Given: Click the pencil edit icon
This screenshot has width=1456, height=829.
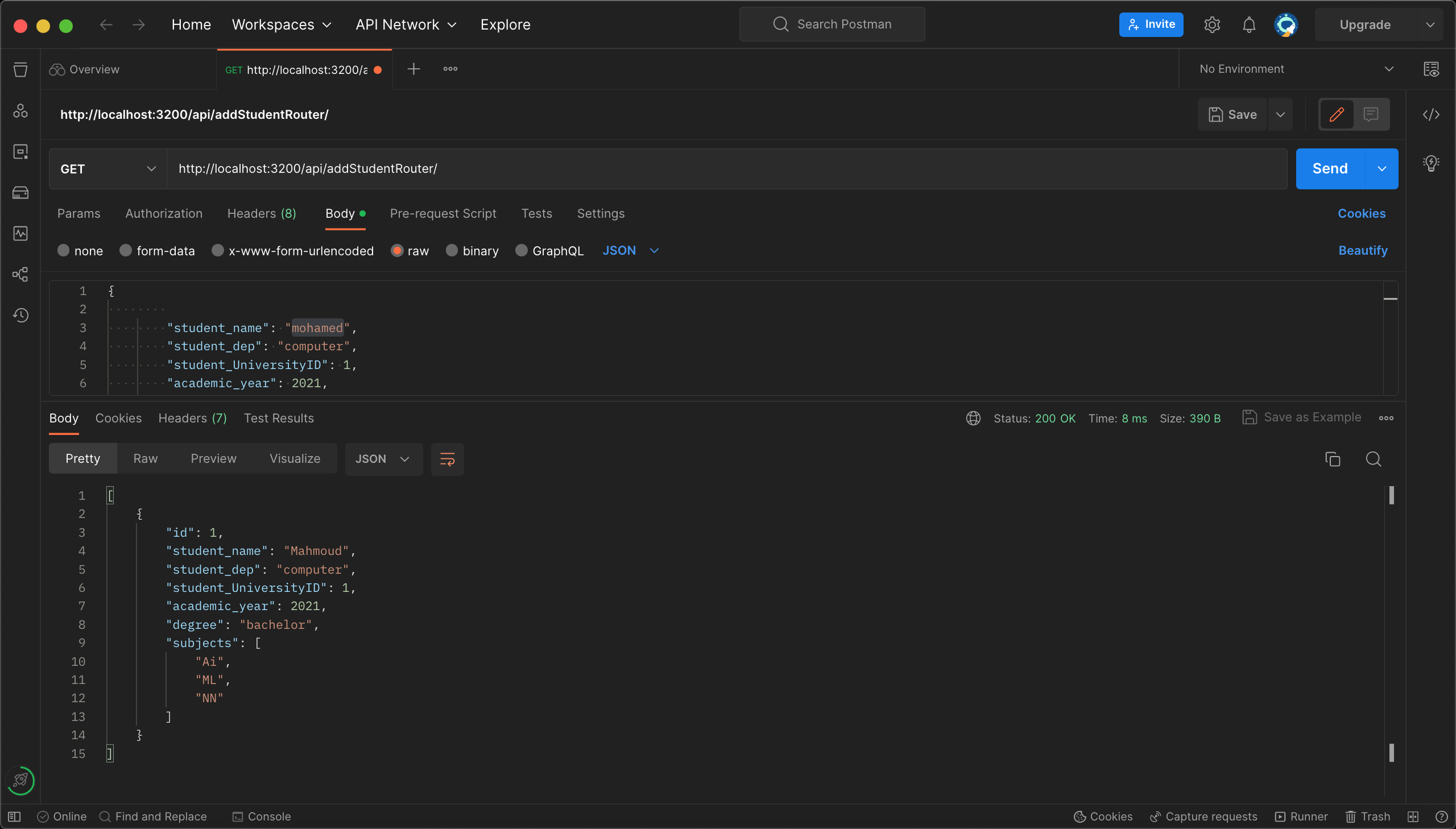Looking at the screenshot, I should [1337, 114].
